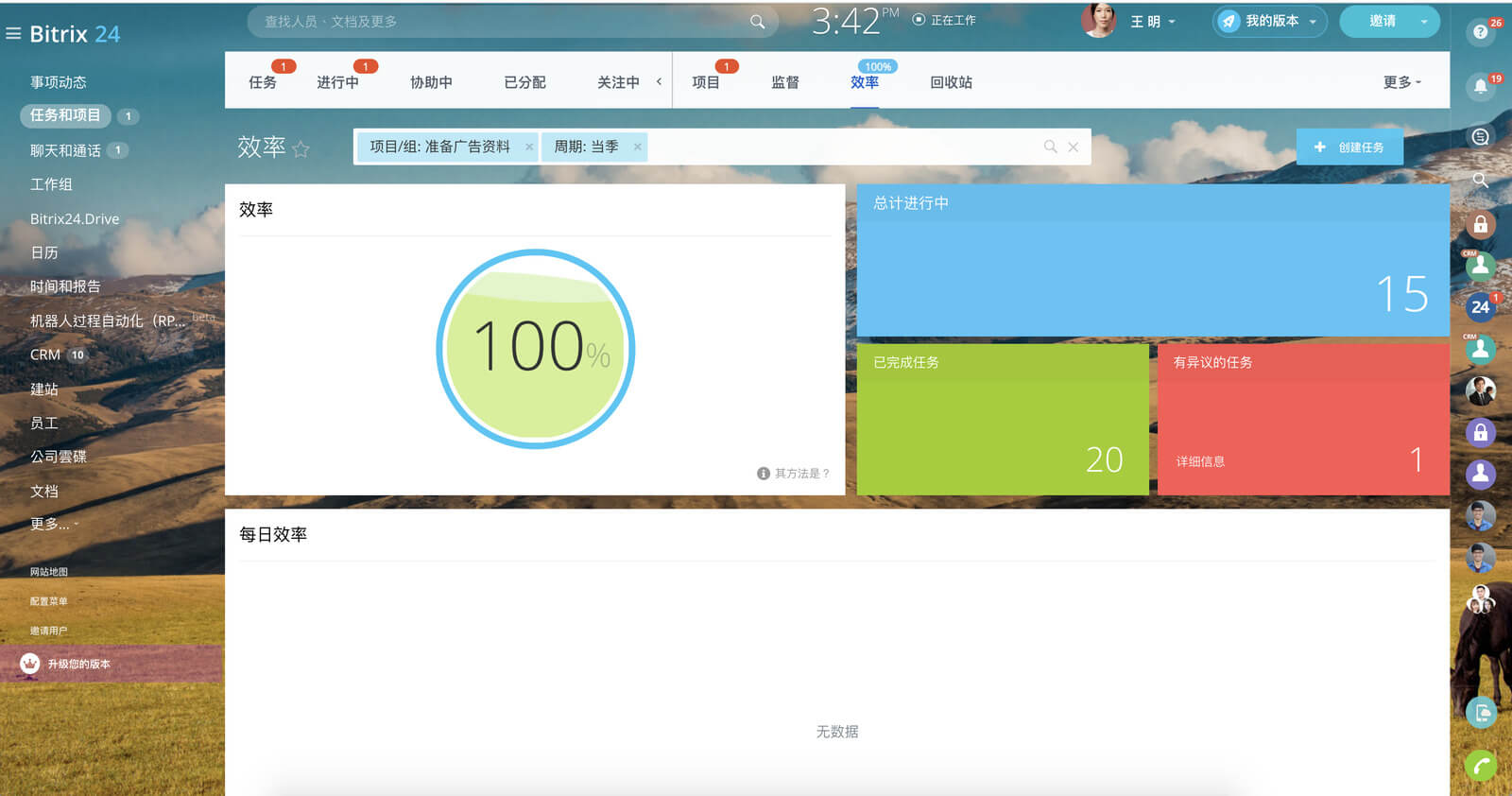The height and width of the screenshot is (796, 1512).
Task: Click the first CRM contact icon in right sidebar
Action: (1480, 266)
